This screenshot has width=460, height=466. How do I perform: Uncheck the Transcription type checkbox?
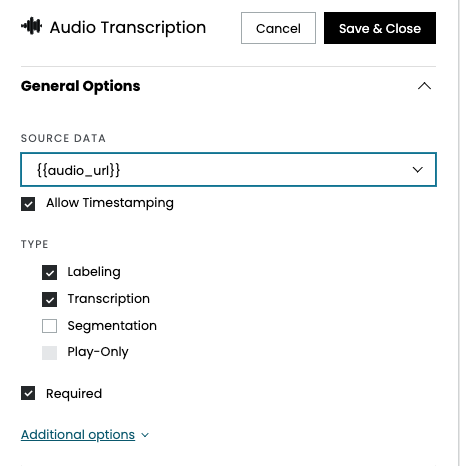pyautogui.click(x=49, y=299)
